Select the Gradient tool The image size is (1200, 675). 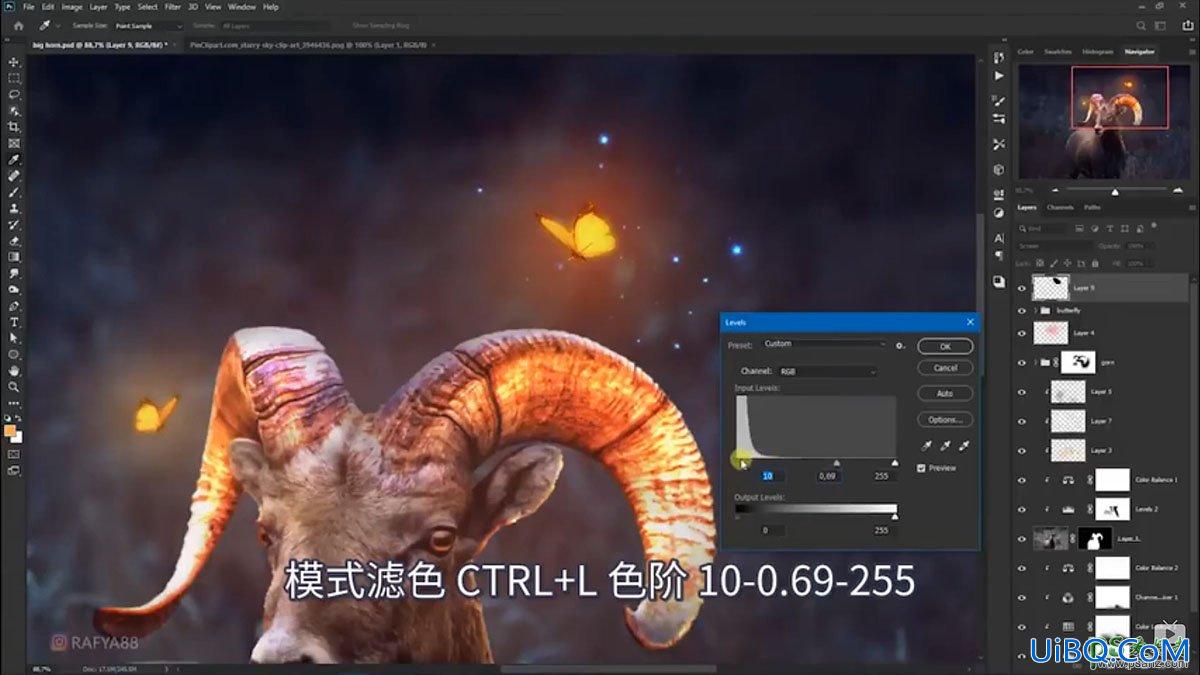tap(14, 257)
